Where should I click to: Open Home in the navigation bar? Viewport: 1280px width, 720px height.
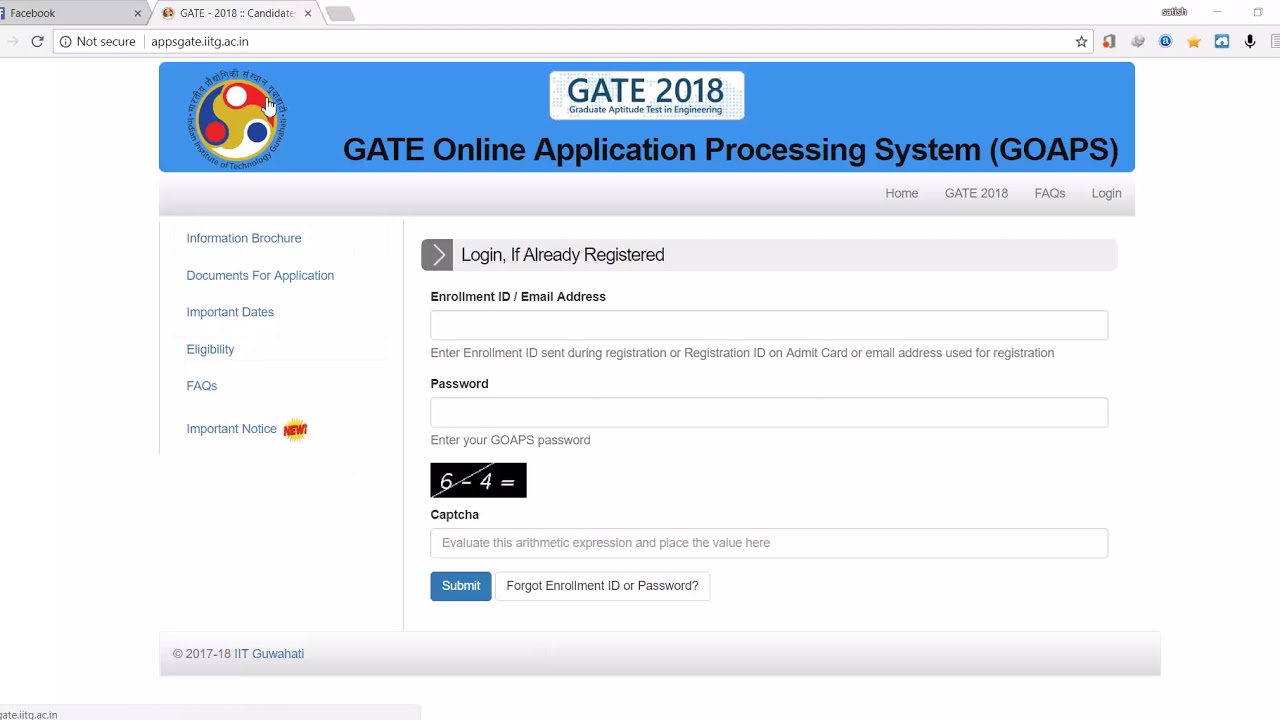point(901,193)
